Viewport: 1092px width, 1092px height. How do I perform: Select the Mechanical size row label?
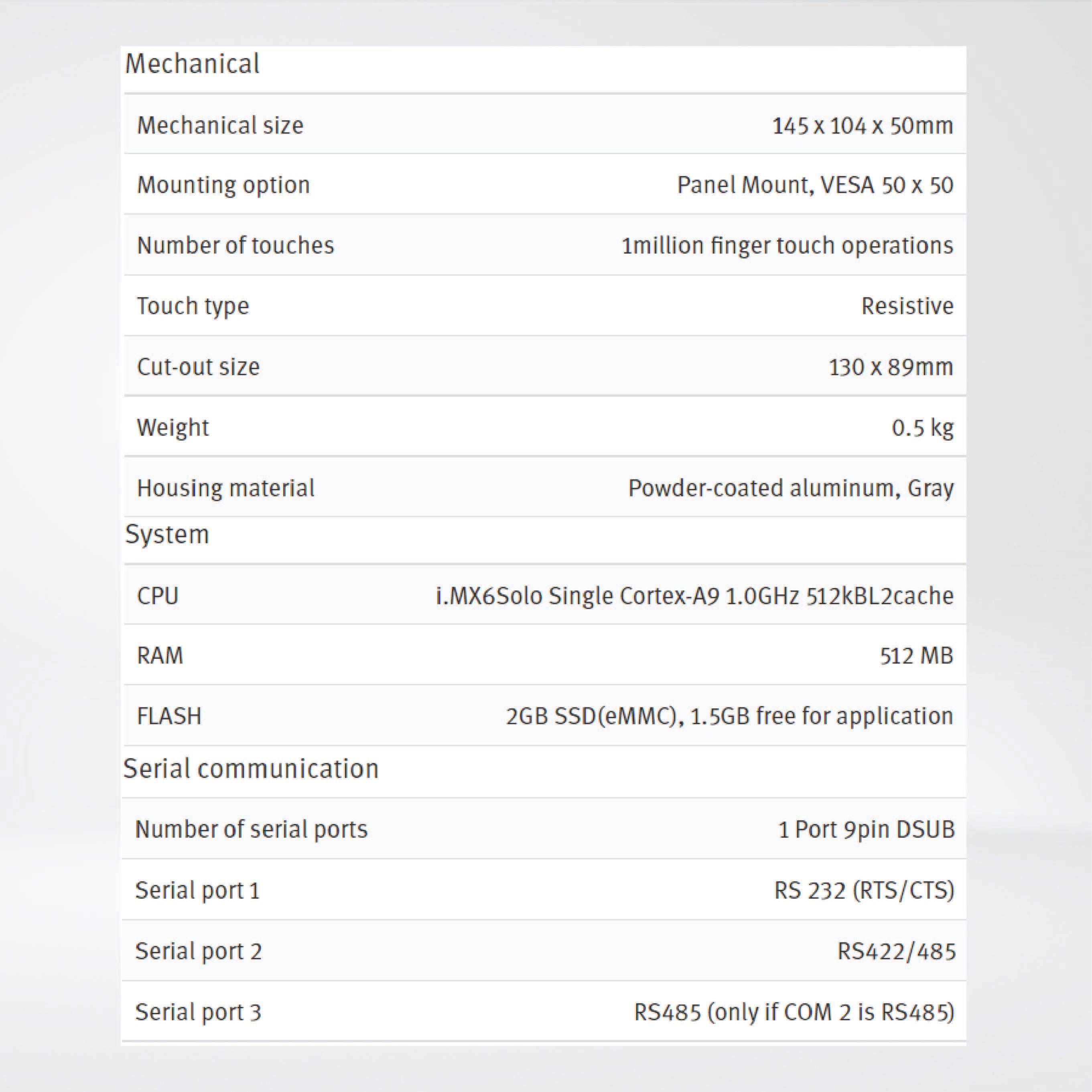click(220, 125)
